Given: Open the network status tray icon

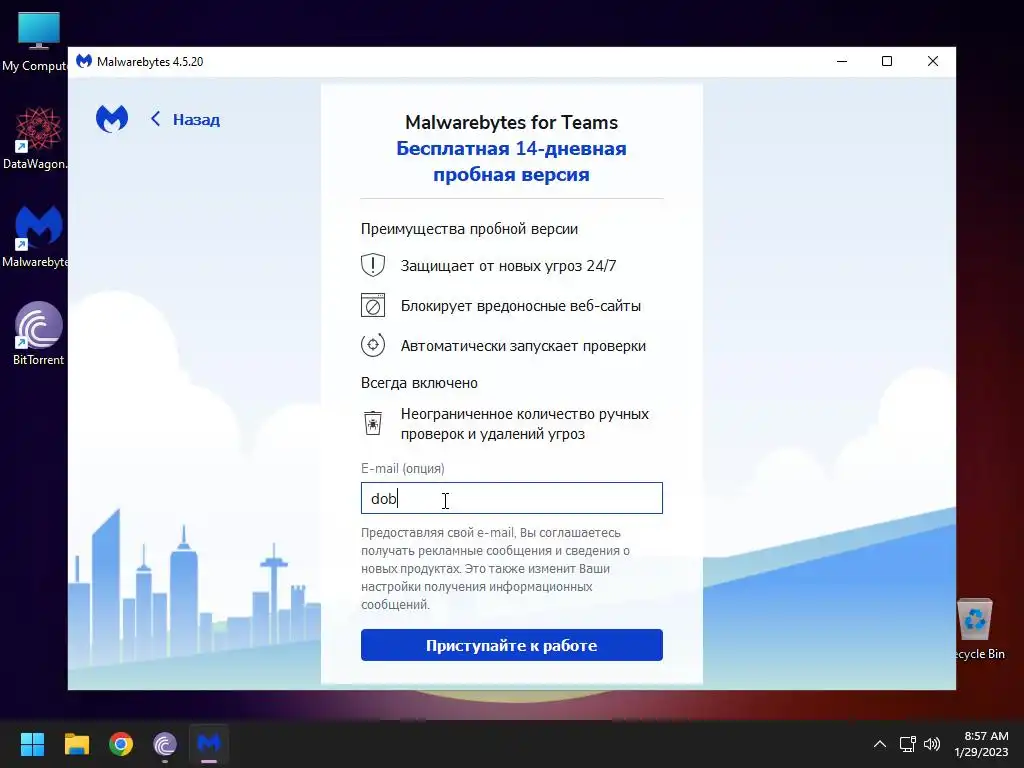Looking at the screenshot, I should (907, 744).
